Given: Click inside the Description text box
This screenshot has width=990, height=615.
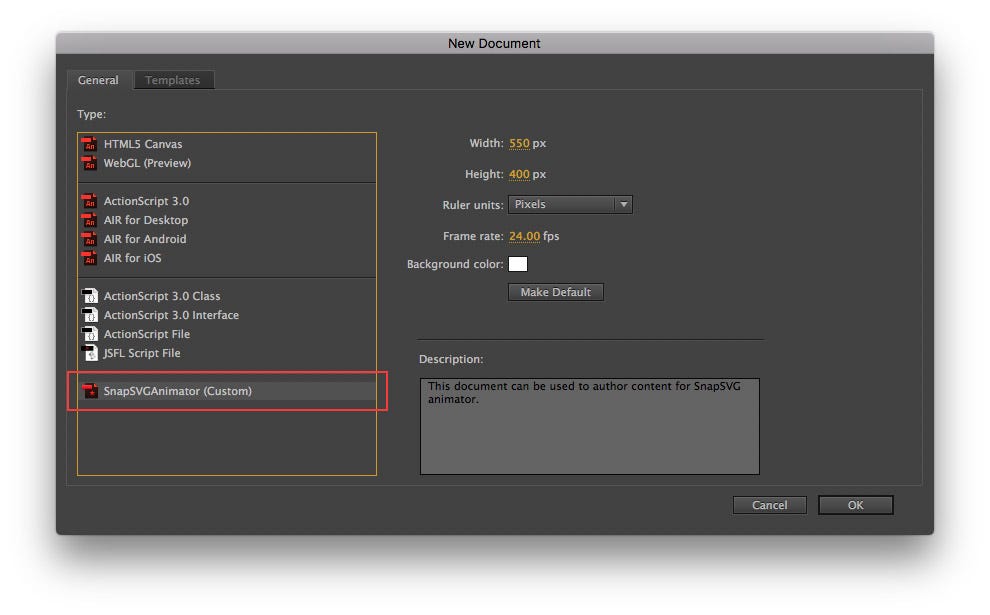Looking at the screenshot, I should 590,426.
